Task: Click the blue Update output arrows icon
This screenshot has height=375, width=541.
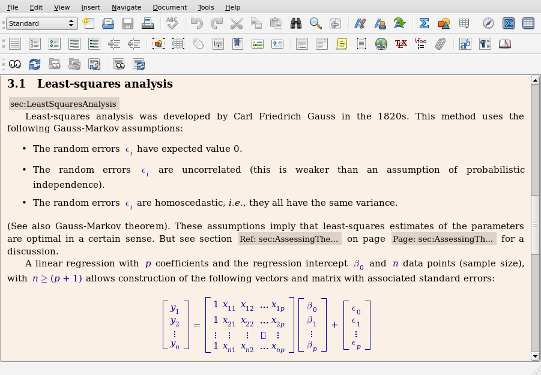Action: (35, 64)
